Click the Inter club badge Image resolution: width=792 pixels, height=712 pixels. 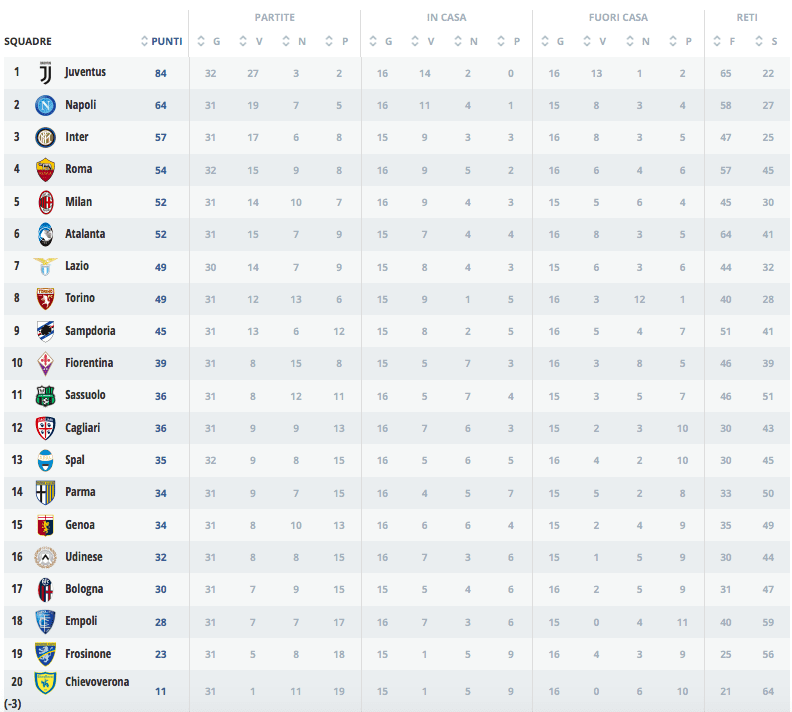pos(45,137)
